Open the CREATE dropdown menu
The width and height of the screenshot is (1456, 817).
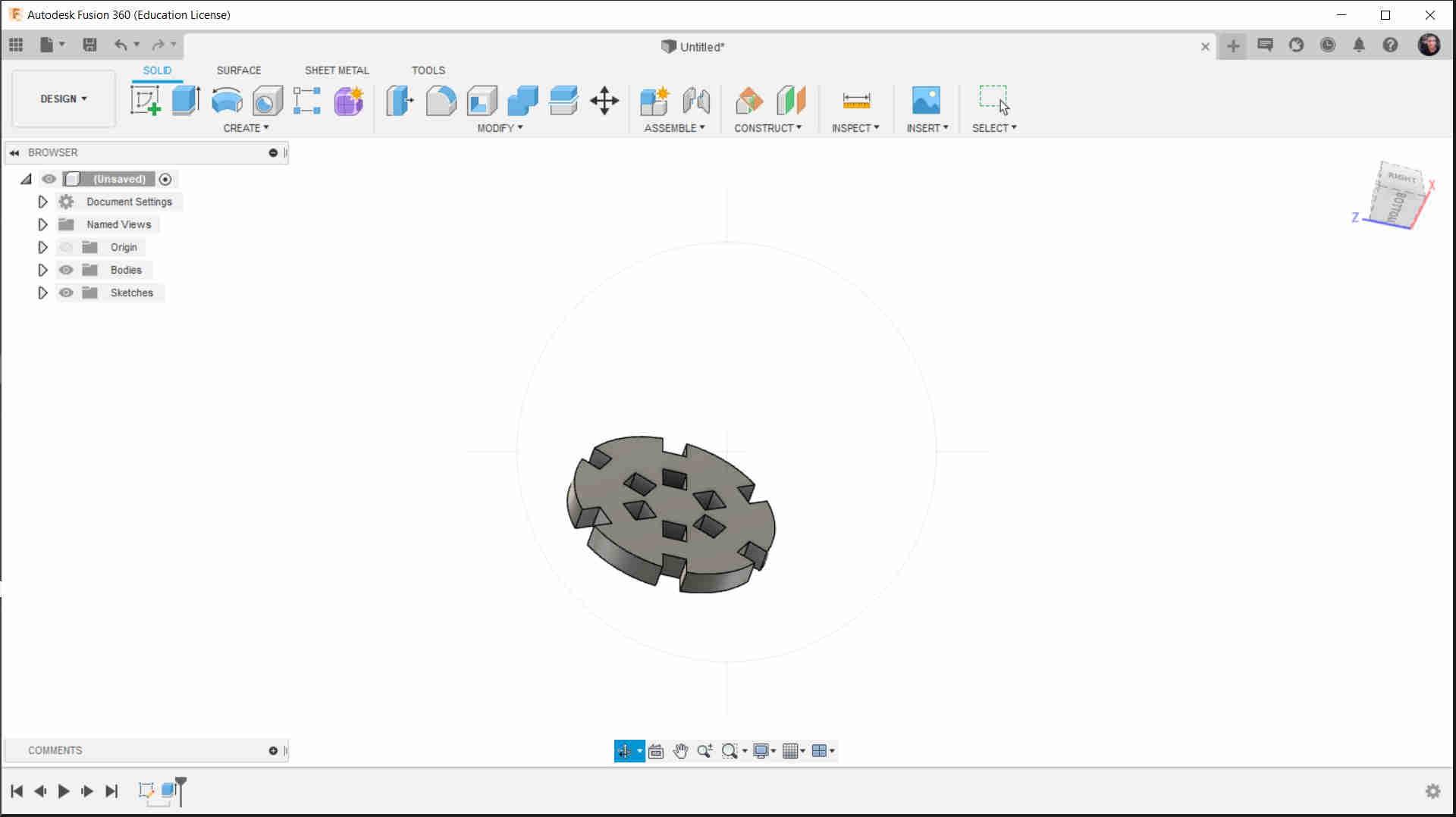coord(246,128)
